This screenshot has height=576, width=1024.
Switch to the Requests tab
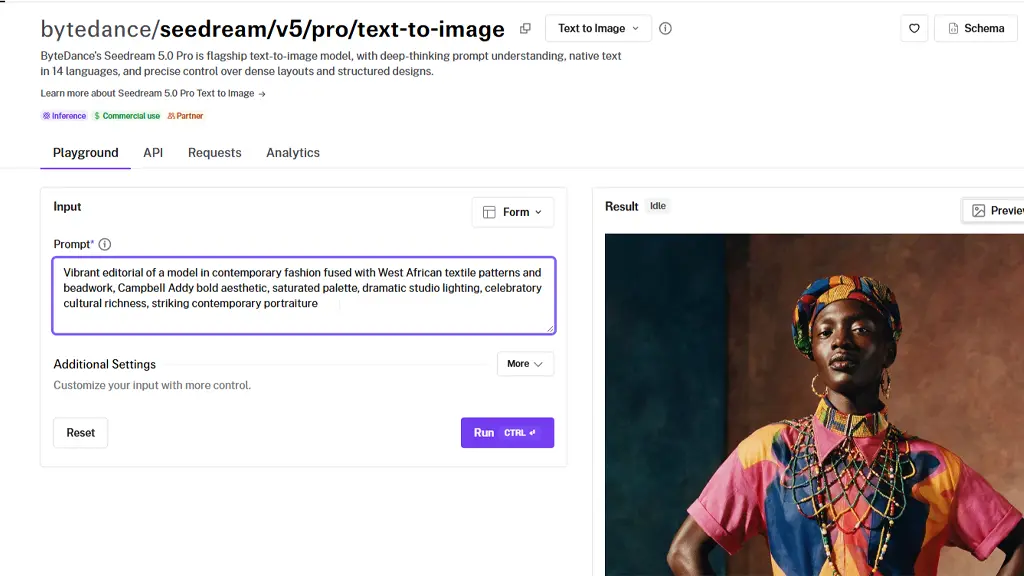pos(214,153)
